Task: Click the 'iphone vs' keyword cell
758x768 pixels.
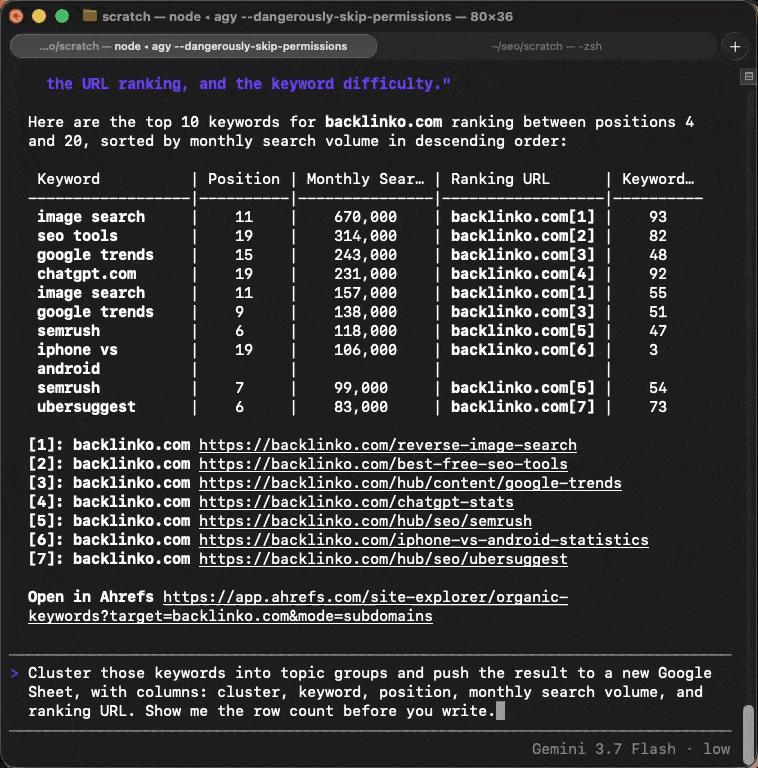Action: coord(77,350)
